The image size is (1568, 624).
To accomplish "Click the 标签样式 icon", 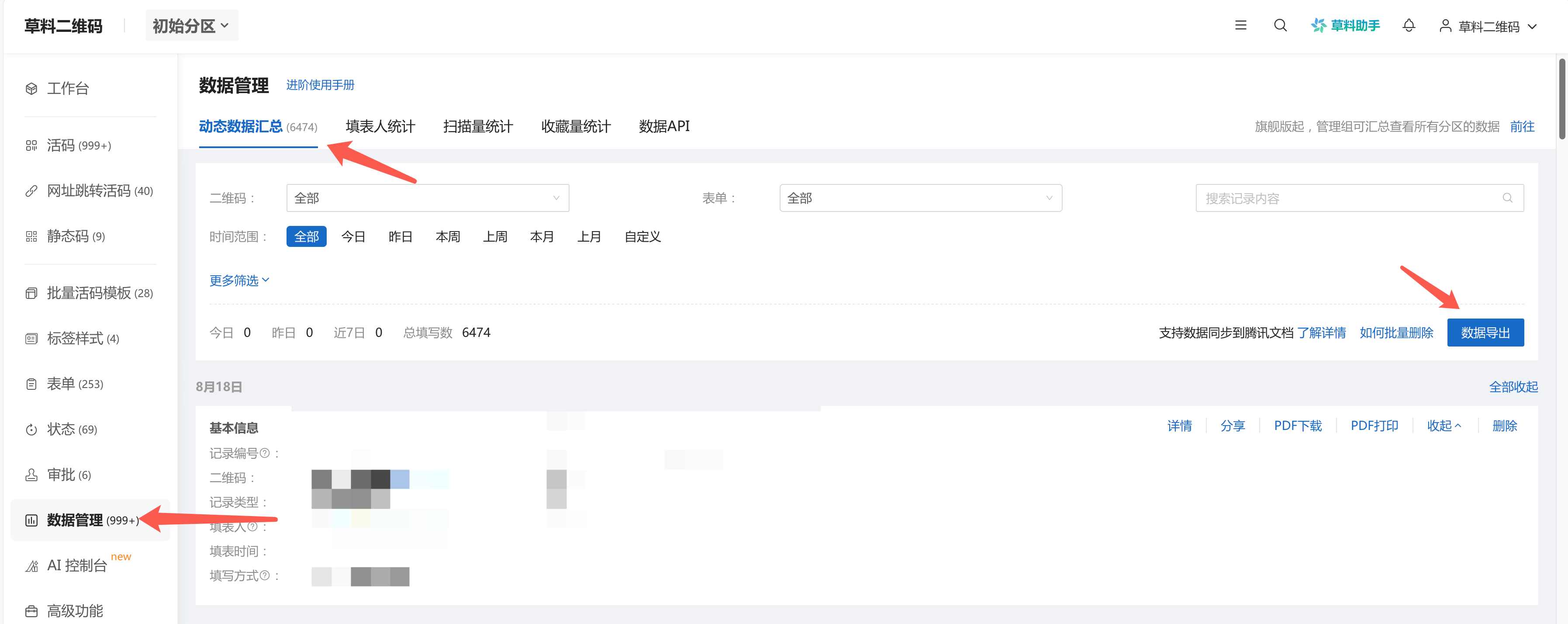I will [x=31, y=339].
